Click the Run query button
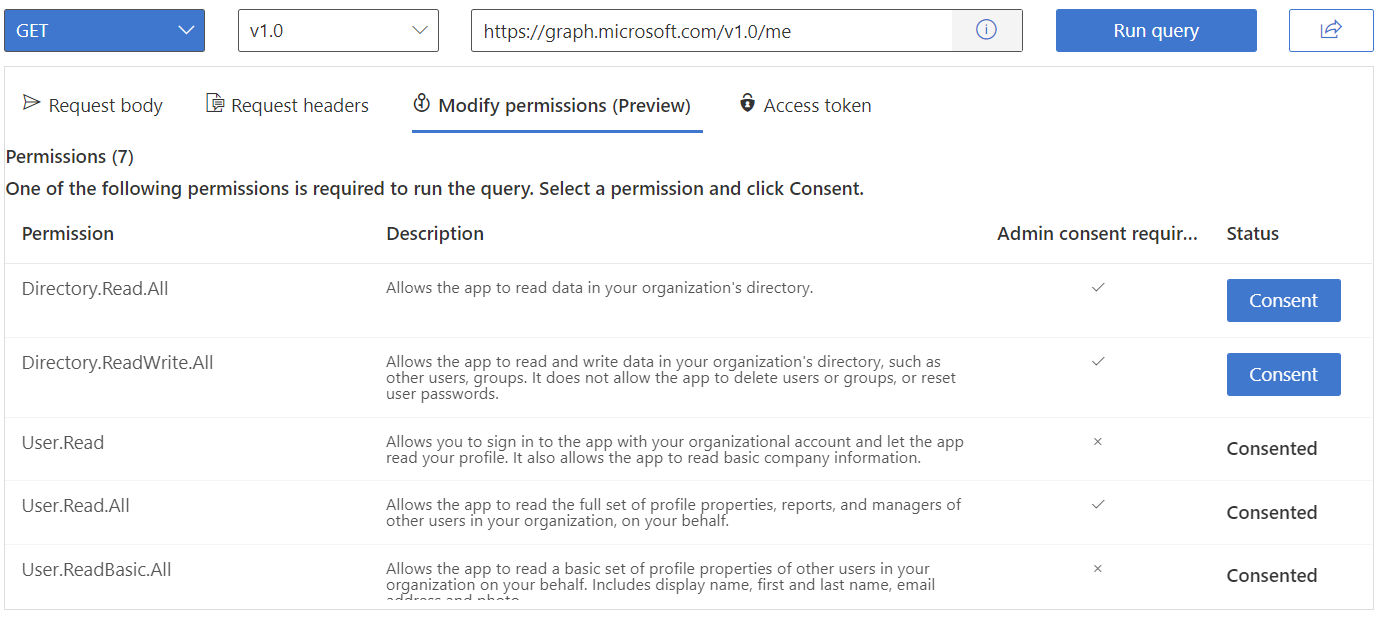Image resolution: width=1380 pixels, height=618 pixels. point(1155,30)
